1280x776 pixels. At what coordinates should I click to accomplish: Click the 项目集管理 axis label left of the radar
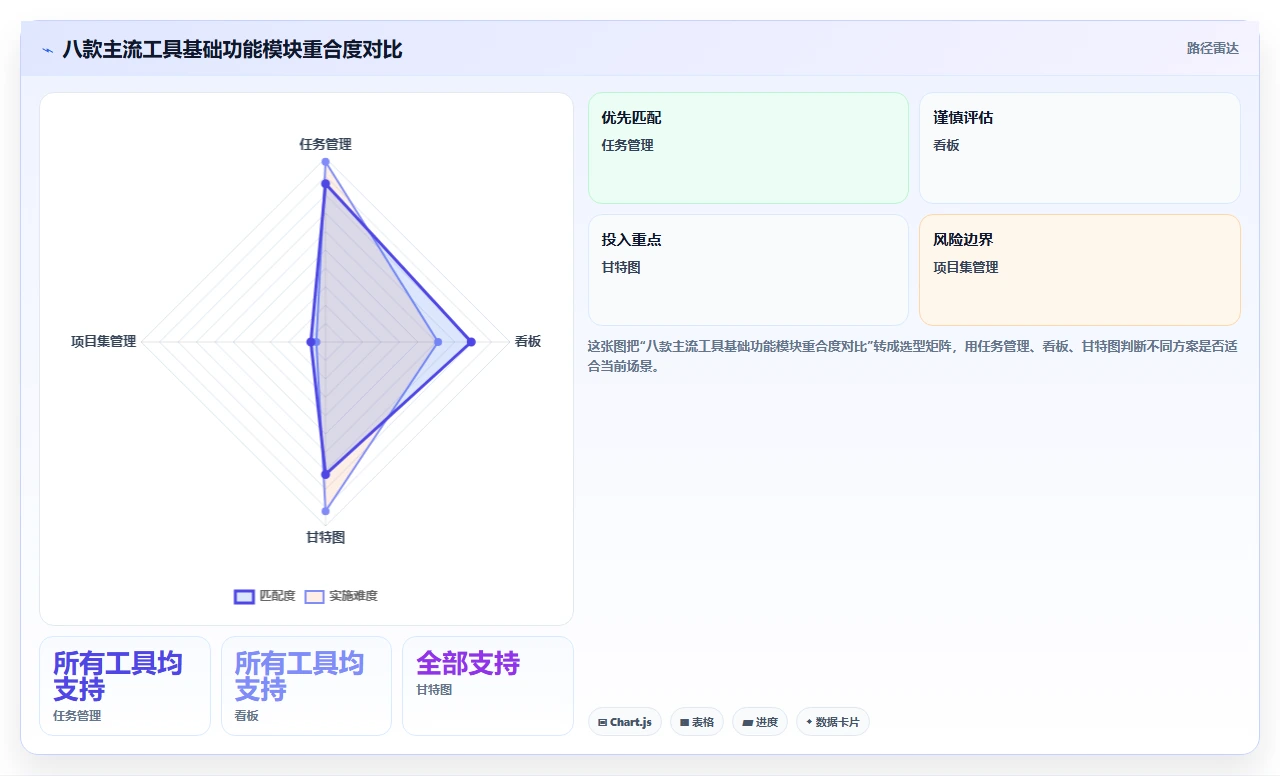(x=103, y=341)
